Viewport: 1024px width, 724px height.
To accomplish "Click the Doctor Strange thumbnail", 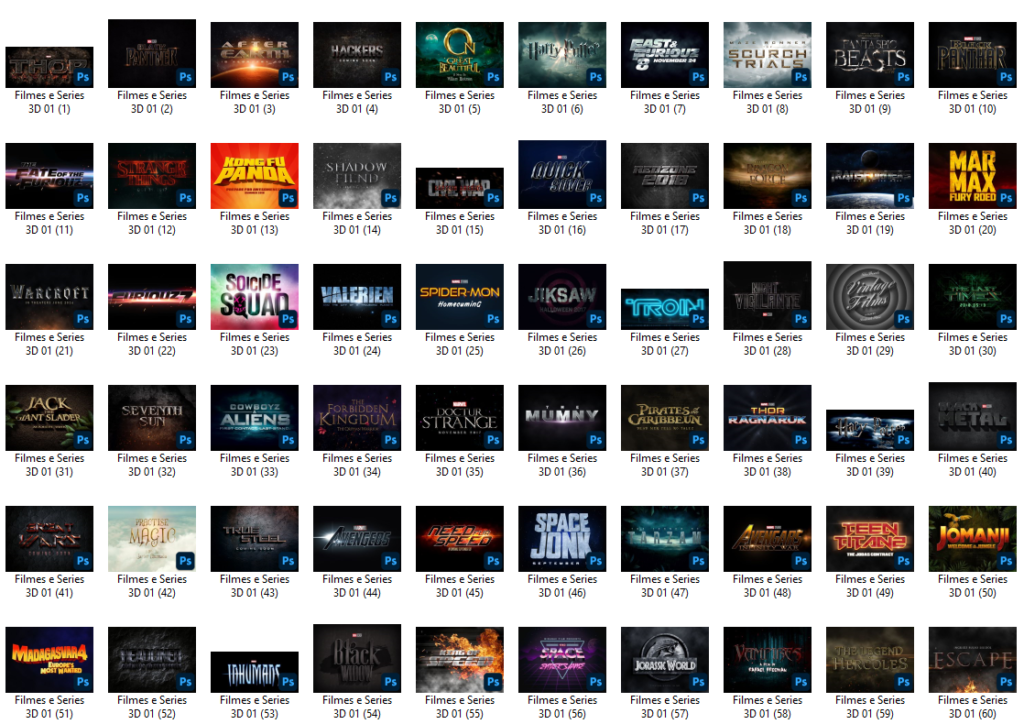I will 460,418.
